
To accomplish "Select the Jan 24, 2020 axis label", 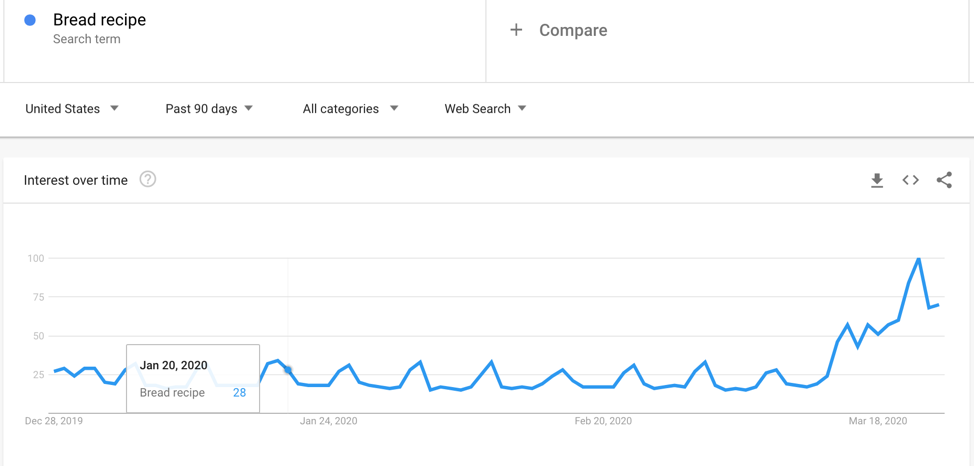I will coord(329,421).
